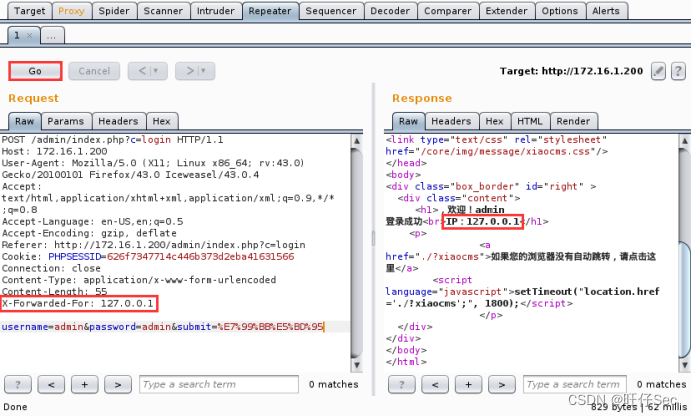Go back to previous request in history
Screen dimensions: 692x416
point(142,71)
